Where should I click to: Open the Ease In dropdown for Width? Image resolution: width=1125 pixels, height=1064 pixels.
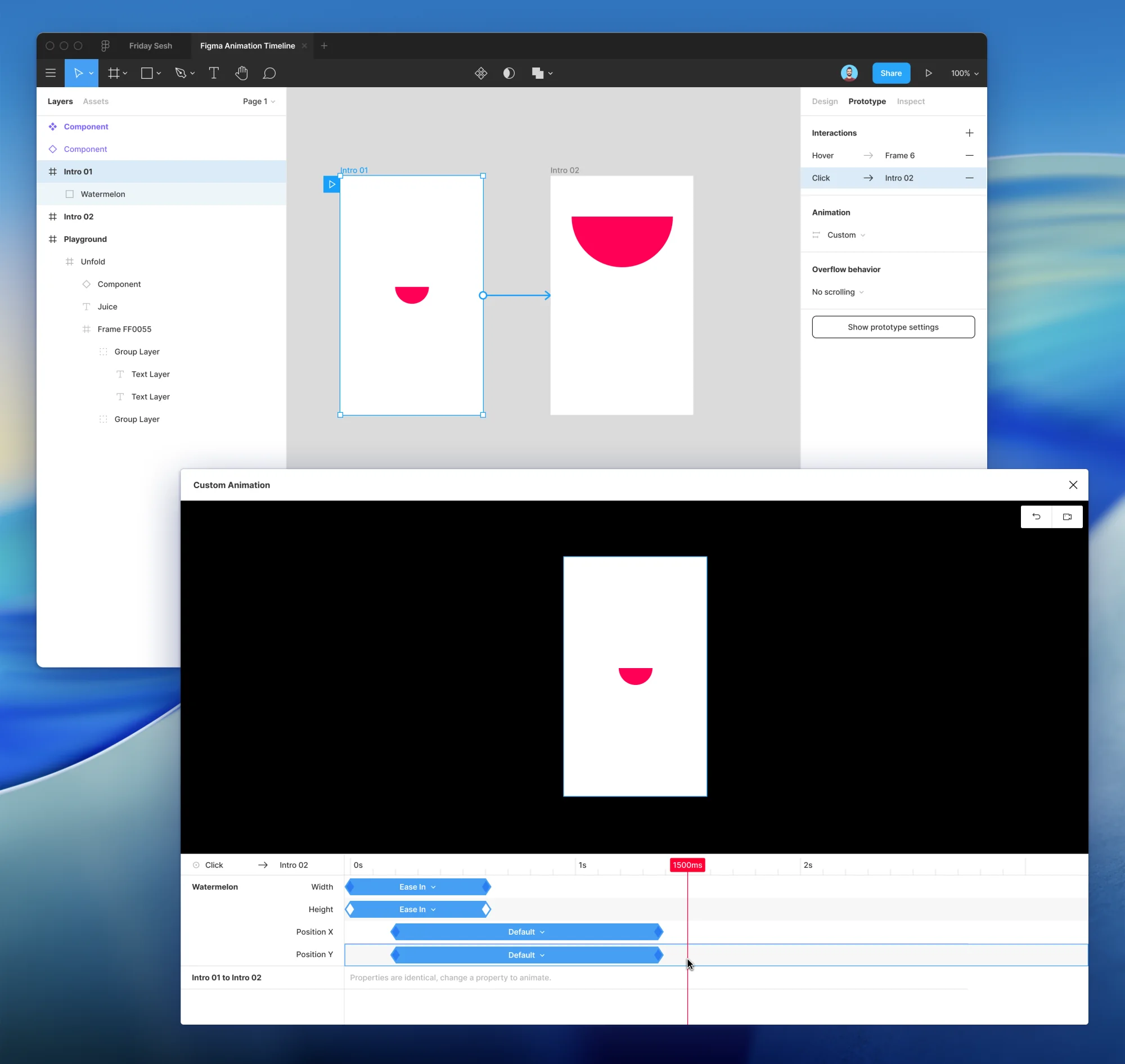click(x=417, y=886)
